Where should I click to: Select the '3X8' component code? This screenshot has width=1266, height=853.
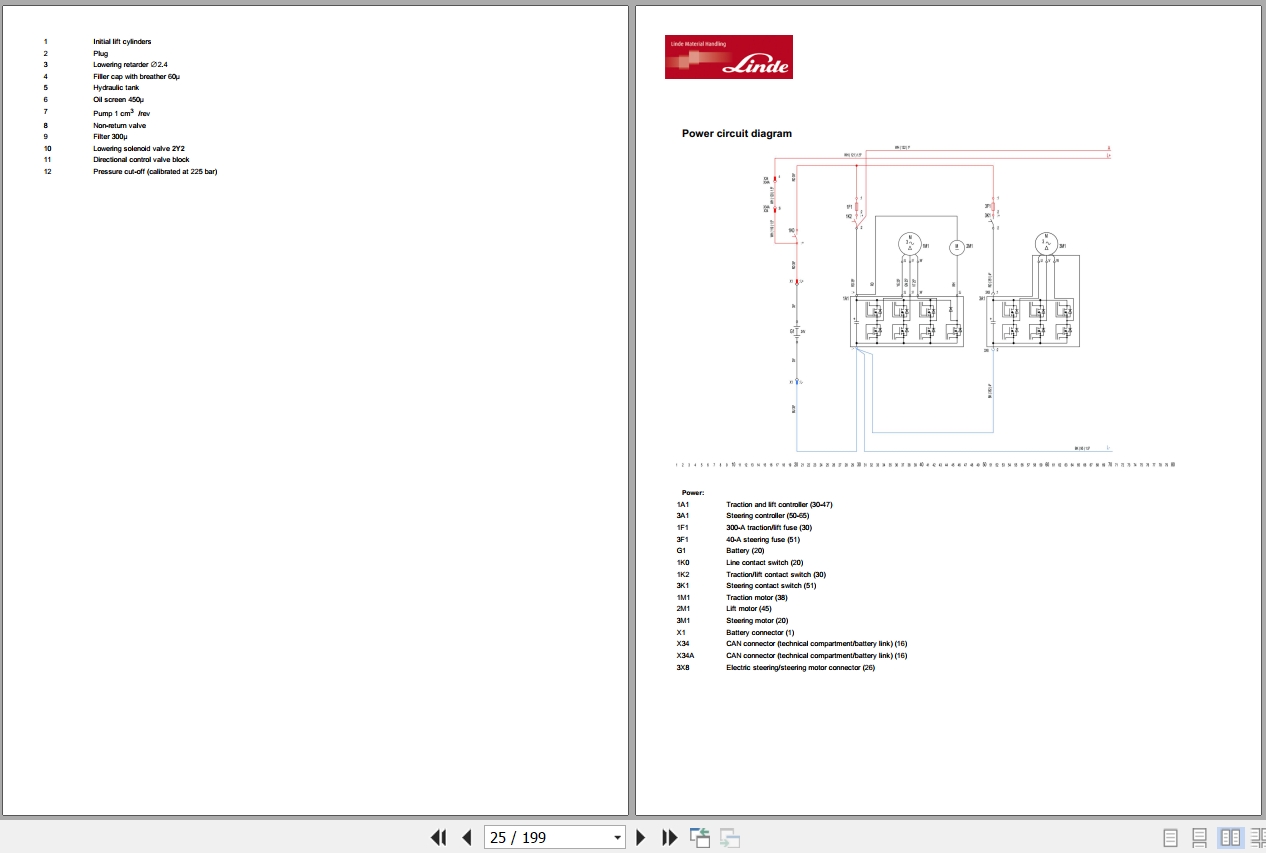click(684, 668)
